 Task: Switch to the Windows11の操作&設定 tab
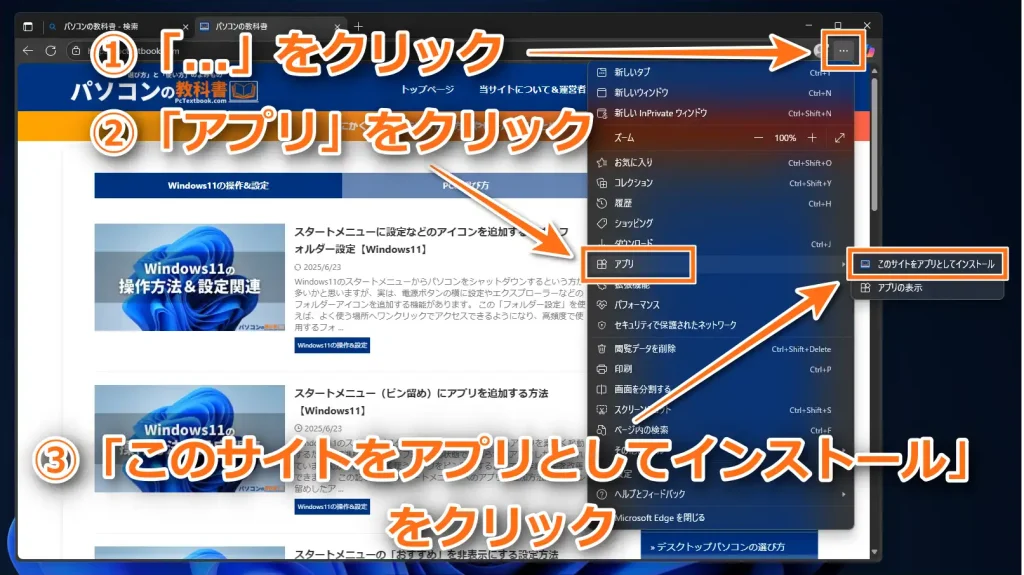pos(218,186)
